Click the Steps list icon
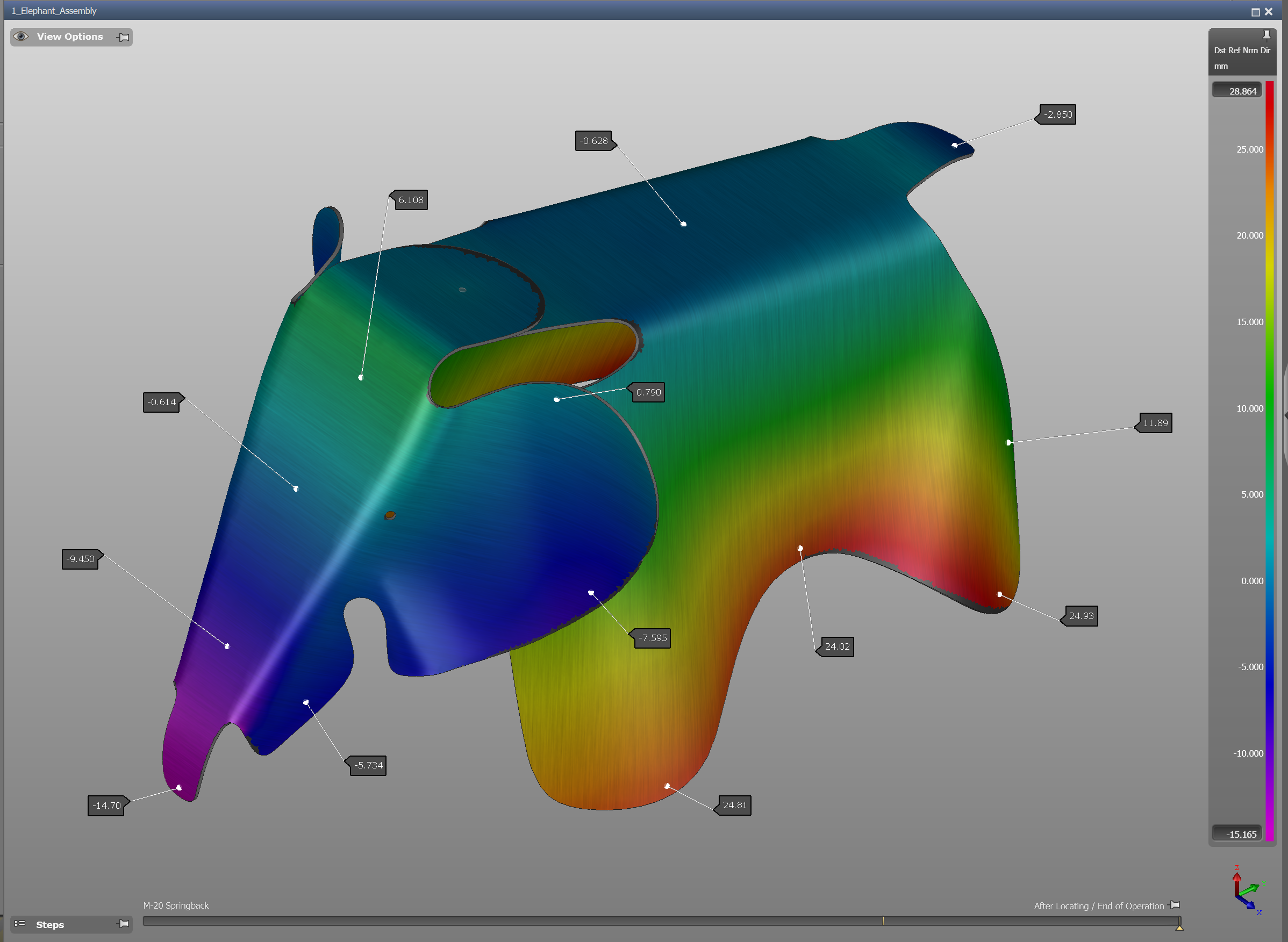 pyautogui.click(x=20, y=924)
